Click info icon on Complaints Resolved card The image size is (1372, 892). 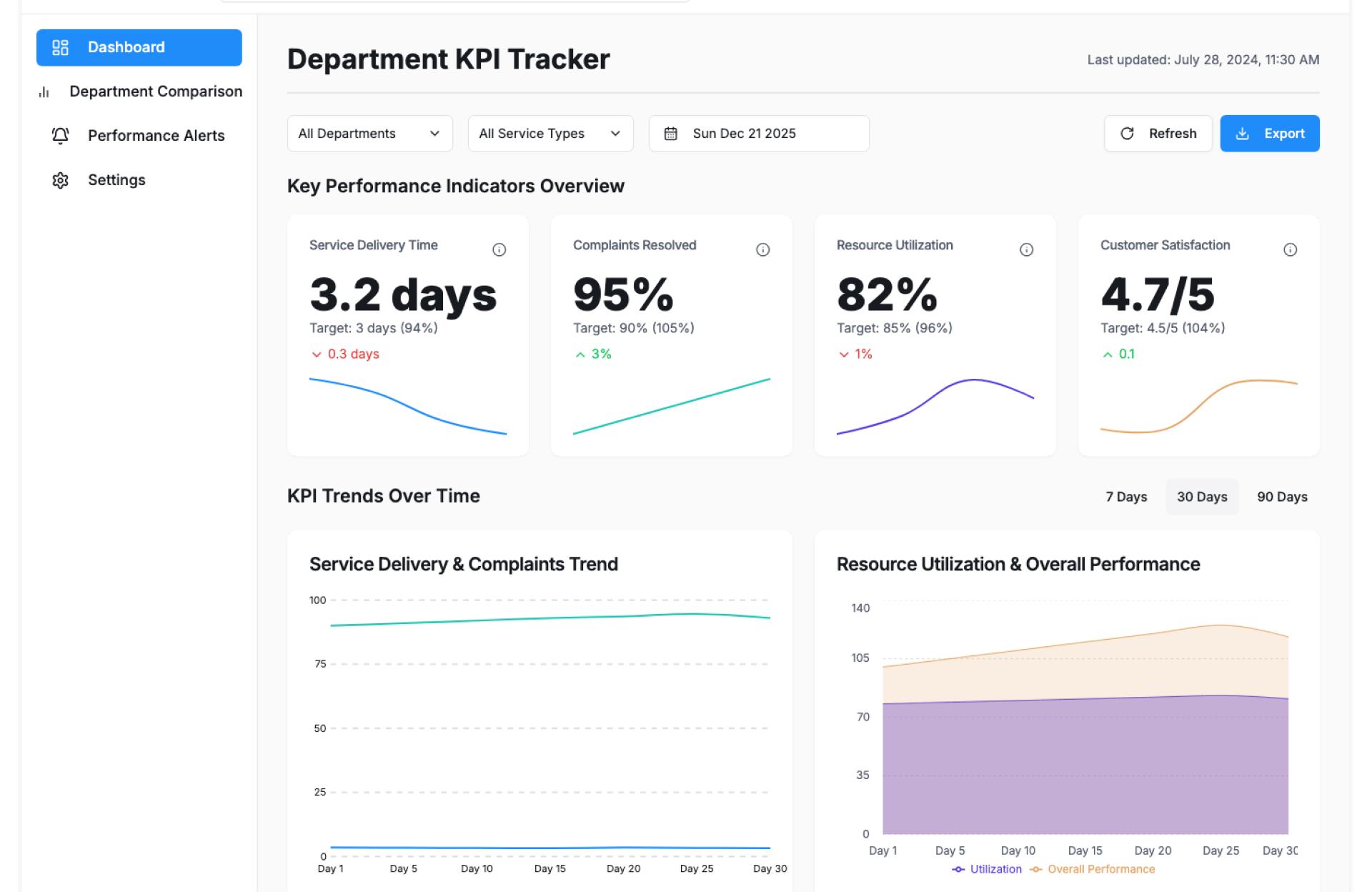click(762, 249)
